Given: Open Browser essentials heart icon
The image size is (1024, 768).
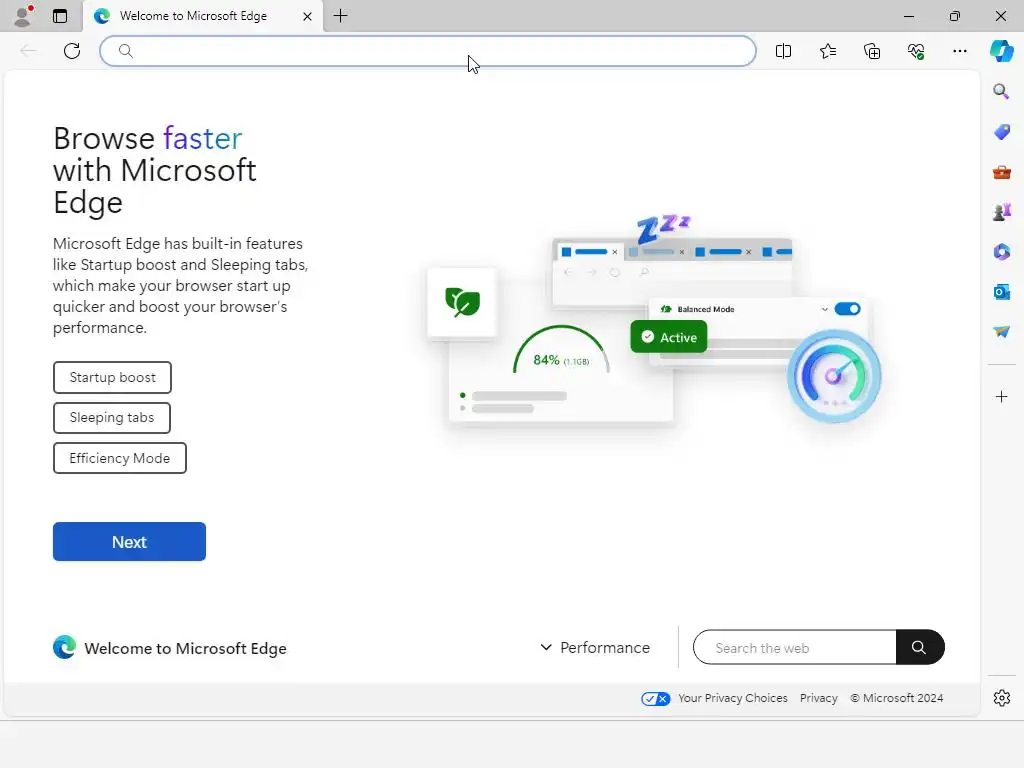Looking at the screenshot, I should [x=916, y=51].
